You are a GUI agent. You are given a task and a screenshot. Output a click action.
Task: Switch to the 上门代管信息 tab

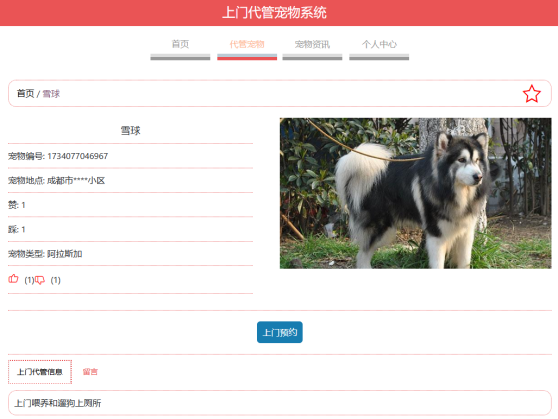(x=40, y=372)
